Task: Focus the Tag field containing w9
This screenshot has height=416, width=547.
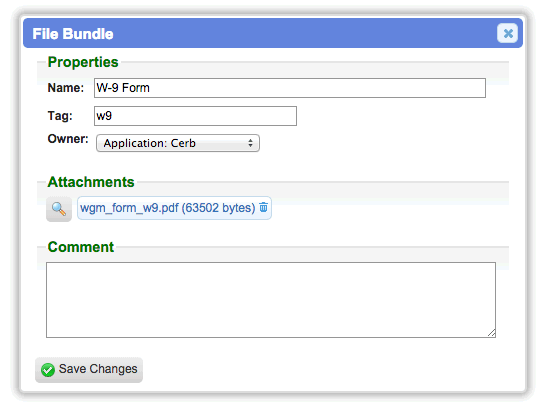Action: pyautogui.click(x=195, y=116)
